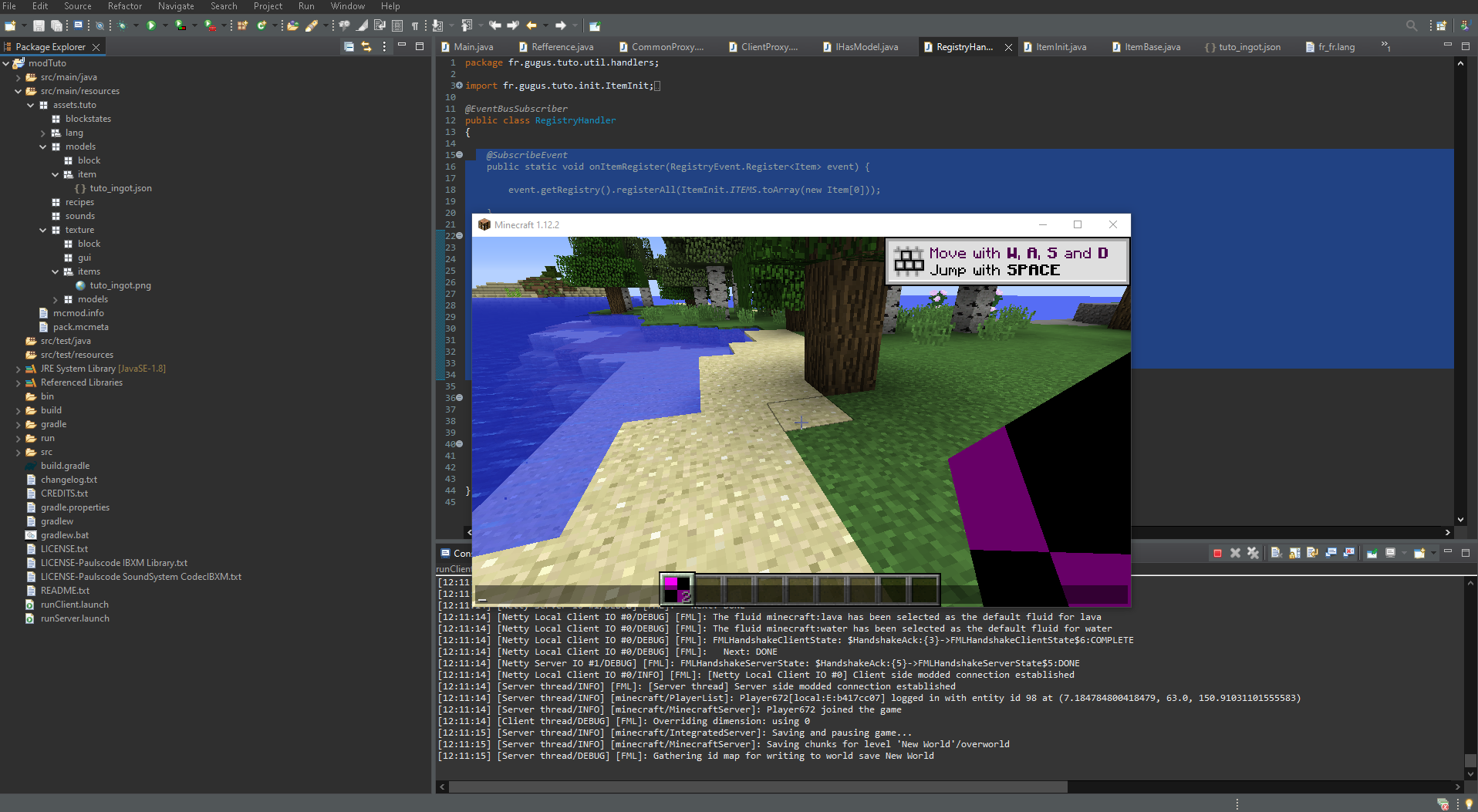
Task: Select the first Minecraft hotbar slot with missing texture
Action: [677, 589]
